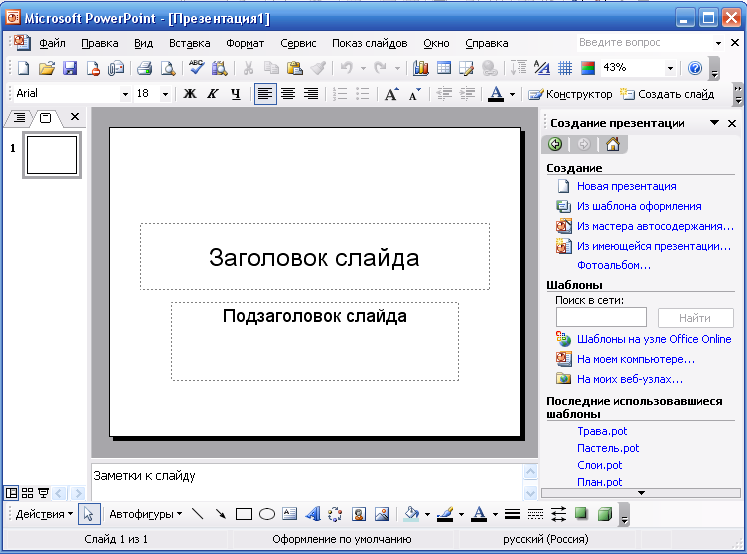Apply line color brush swatch
Screen dimensions: 747x554
[445, 514]
